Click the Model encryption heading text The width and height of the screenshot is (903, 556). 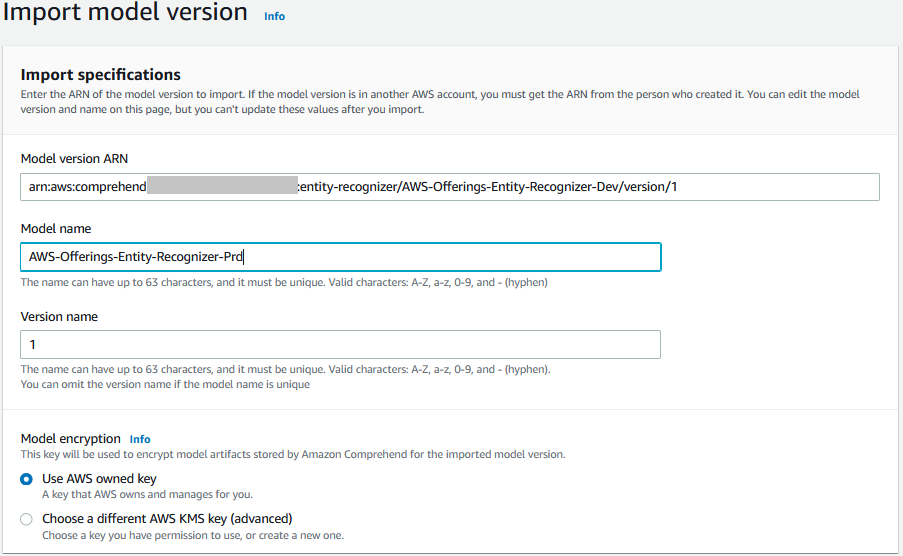coord(71,438)
